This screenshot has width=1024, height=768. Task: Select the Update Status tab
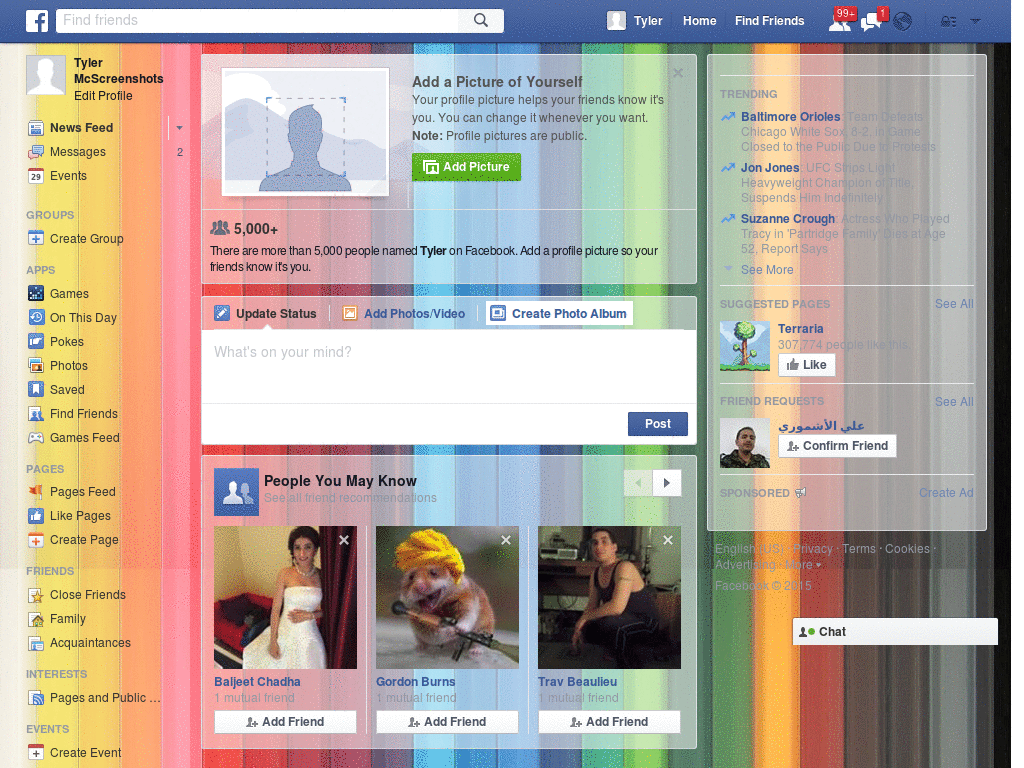coord(266,313)
